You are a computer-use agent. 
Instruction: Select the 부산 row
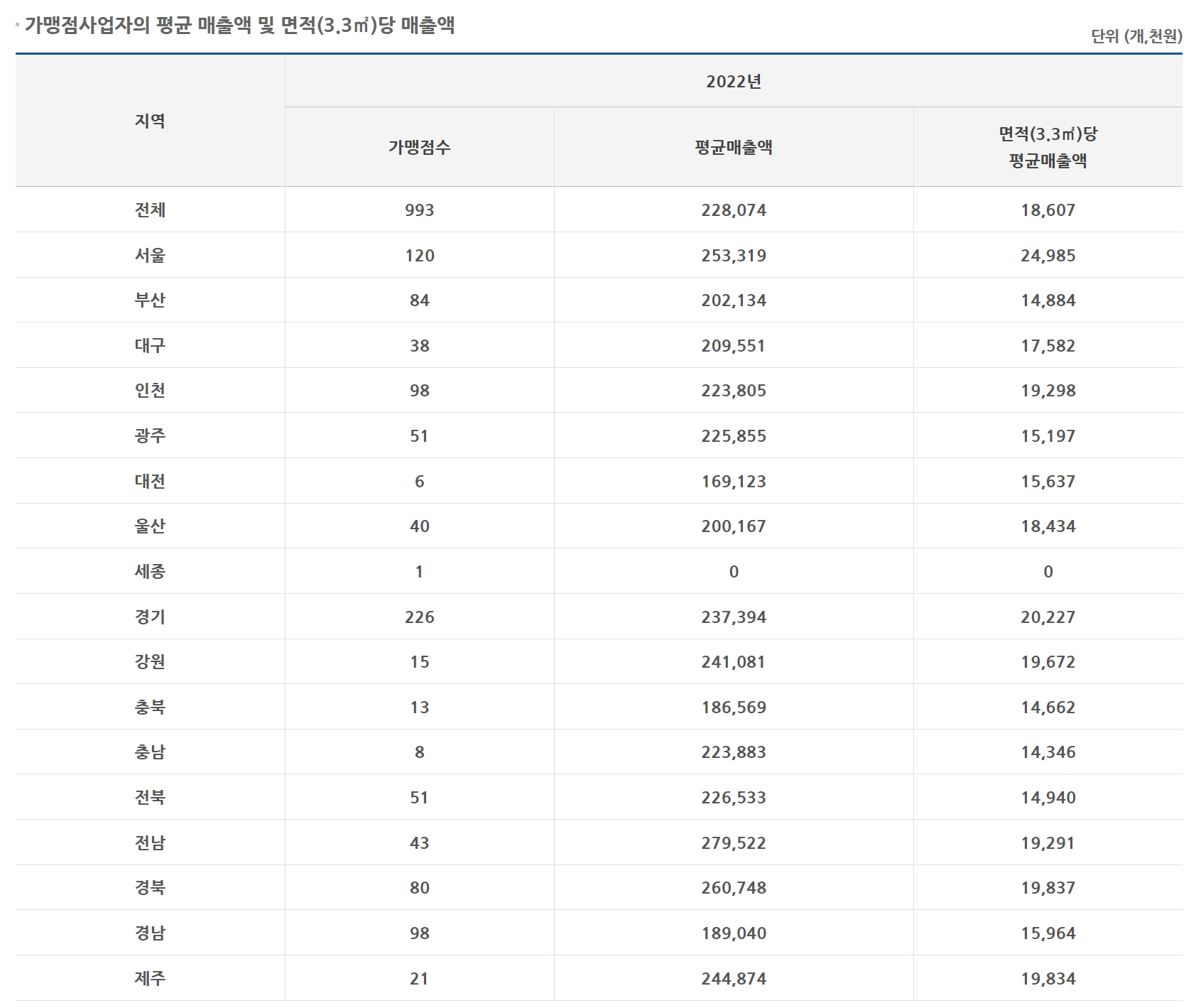point(150,301)
